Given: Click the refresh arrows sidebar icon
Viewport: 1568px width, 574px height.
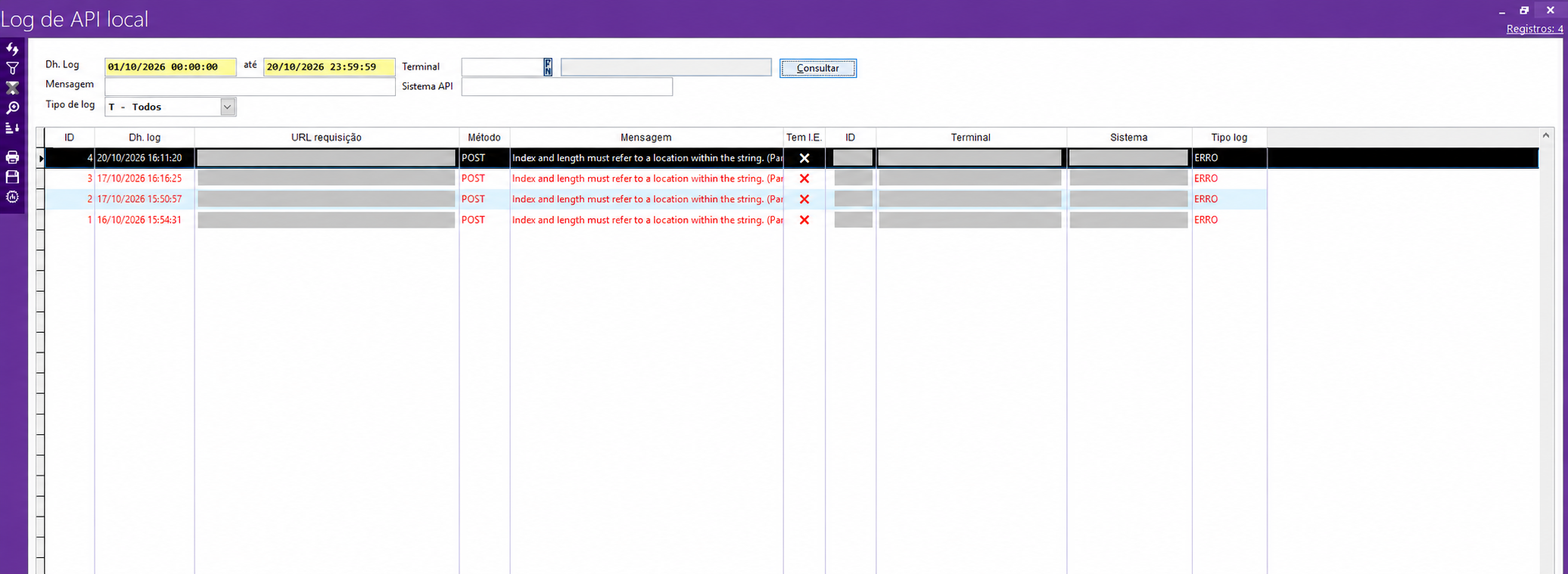Looking at the screenshot, I should (12, 49).
